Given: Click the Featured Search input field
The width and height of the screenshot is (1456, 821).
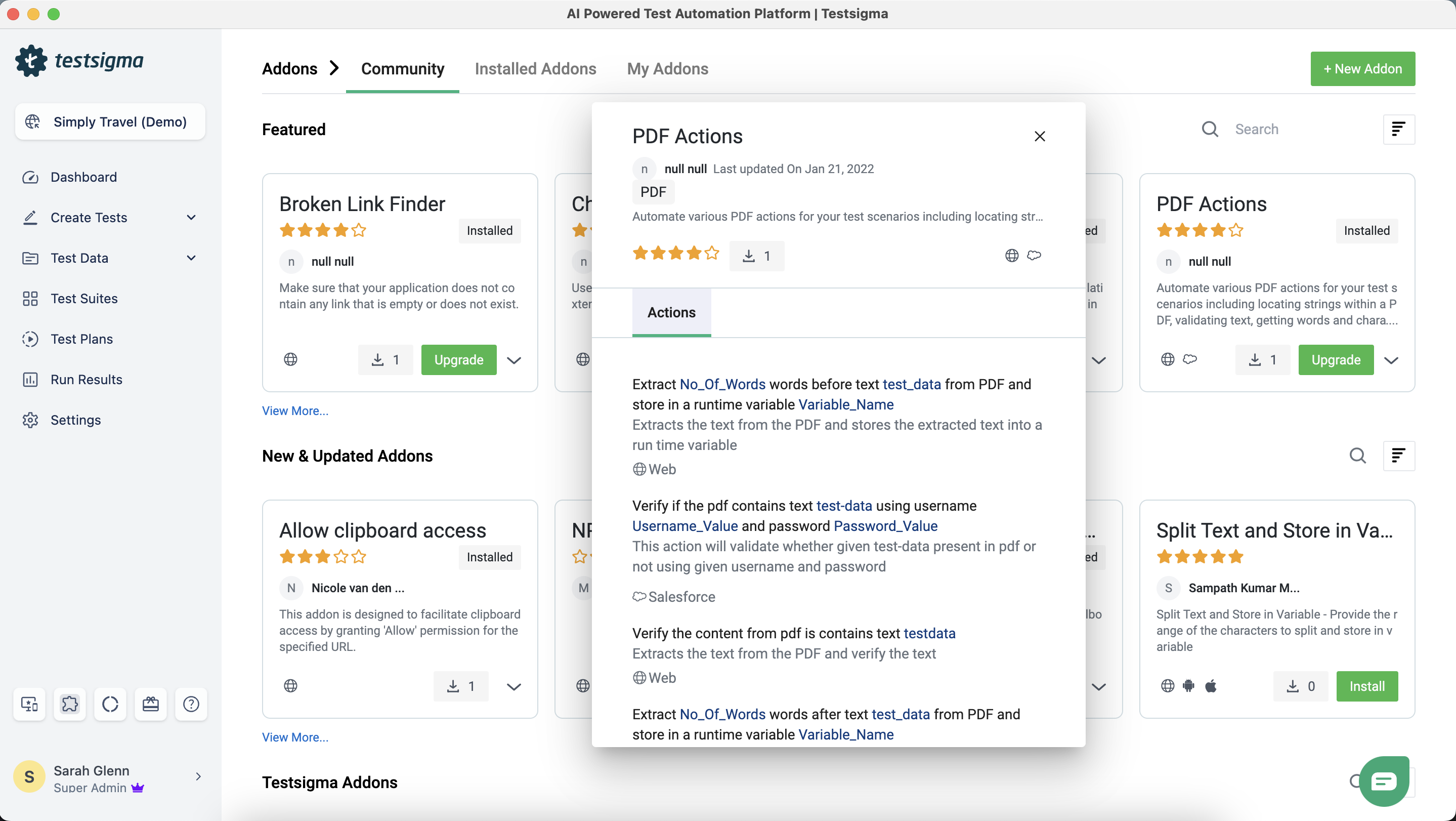Looking at the screenshot, I should [x=1300, y=129].
